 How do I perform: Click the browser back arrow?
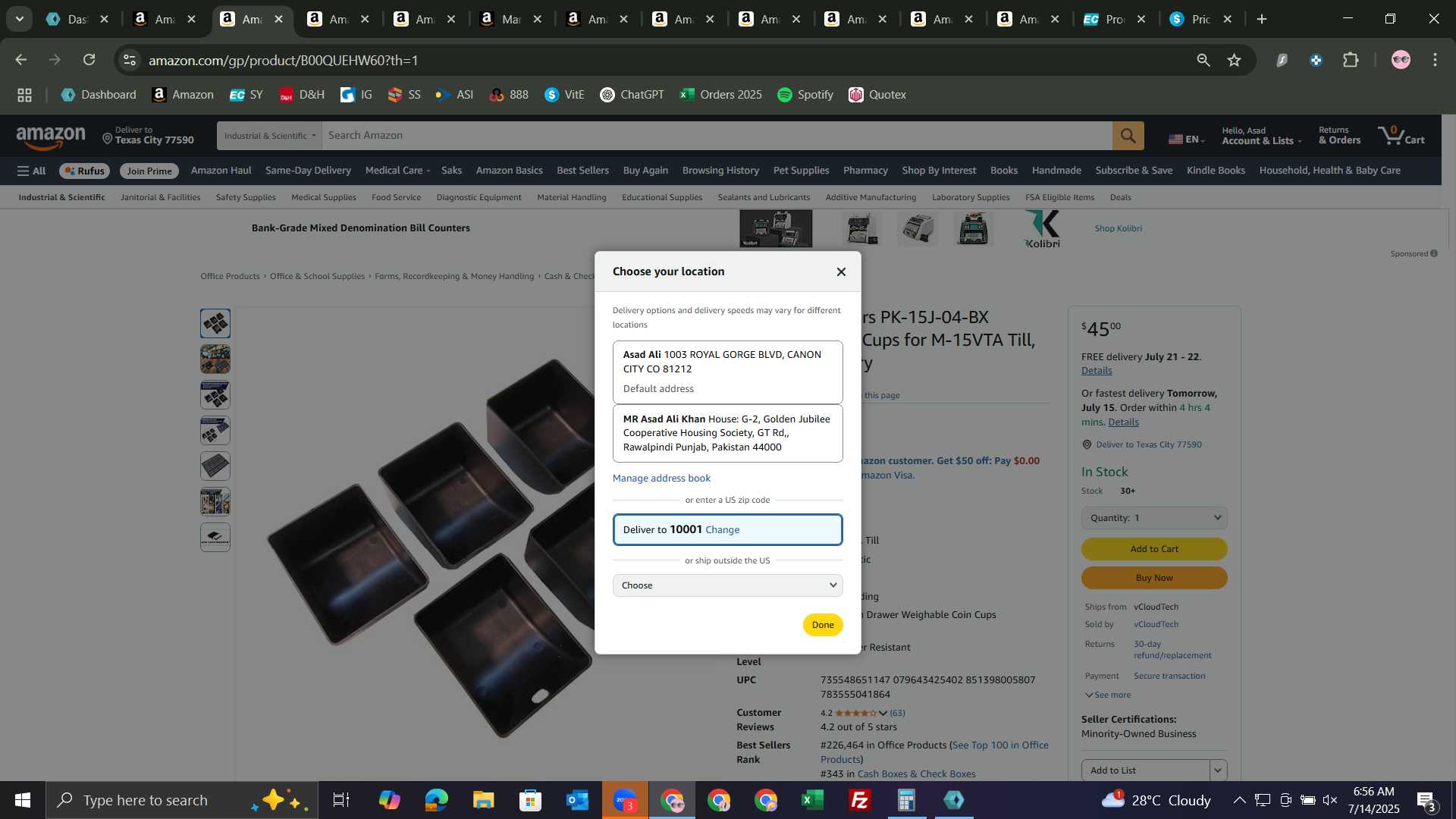21,60
